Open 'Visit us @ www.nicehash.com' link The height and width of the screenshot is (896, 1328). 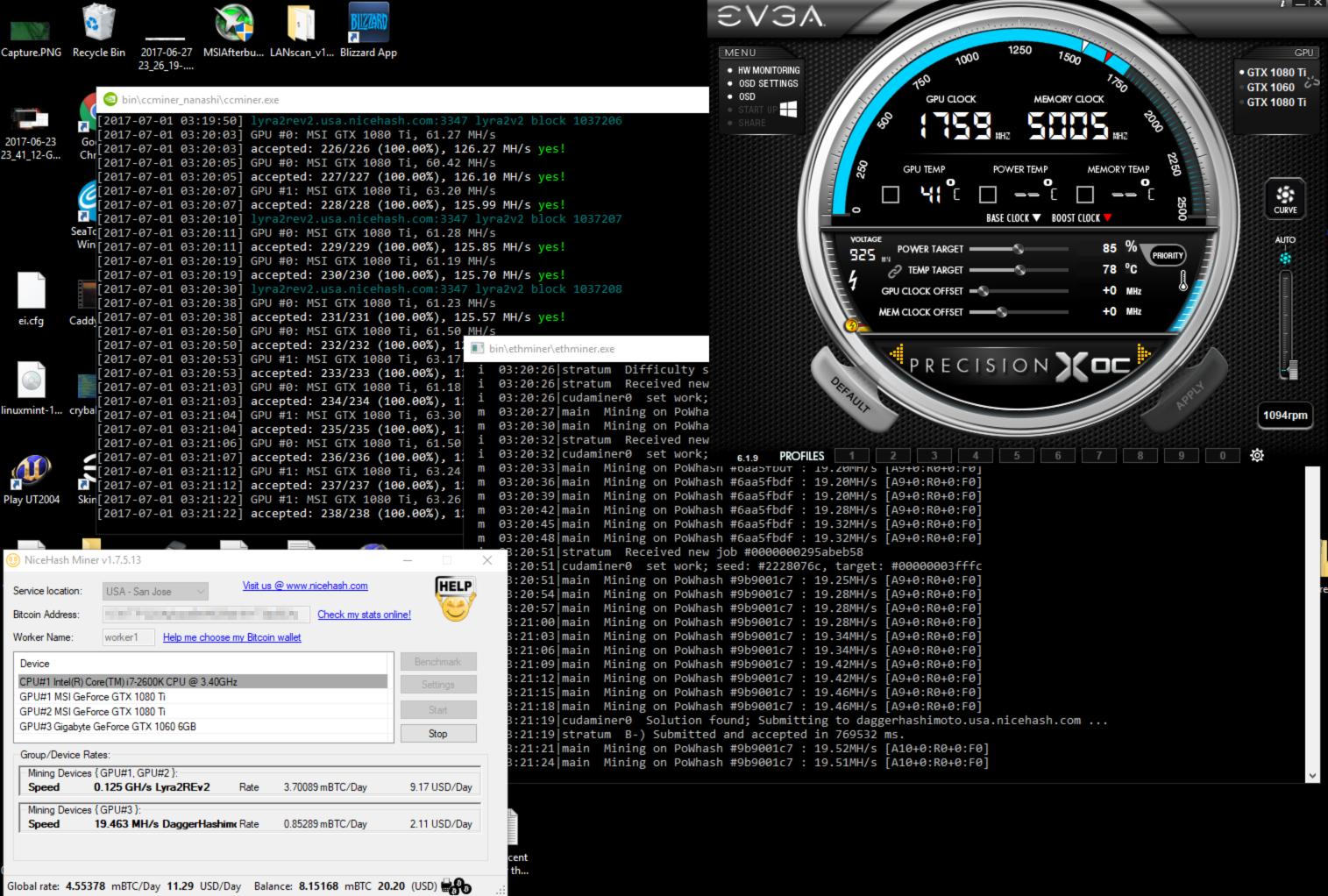[x=305, y=586]
